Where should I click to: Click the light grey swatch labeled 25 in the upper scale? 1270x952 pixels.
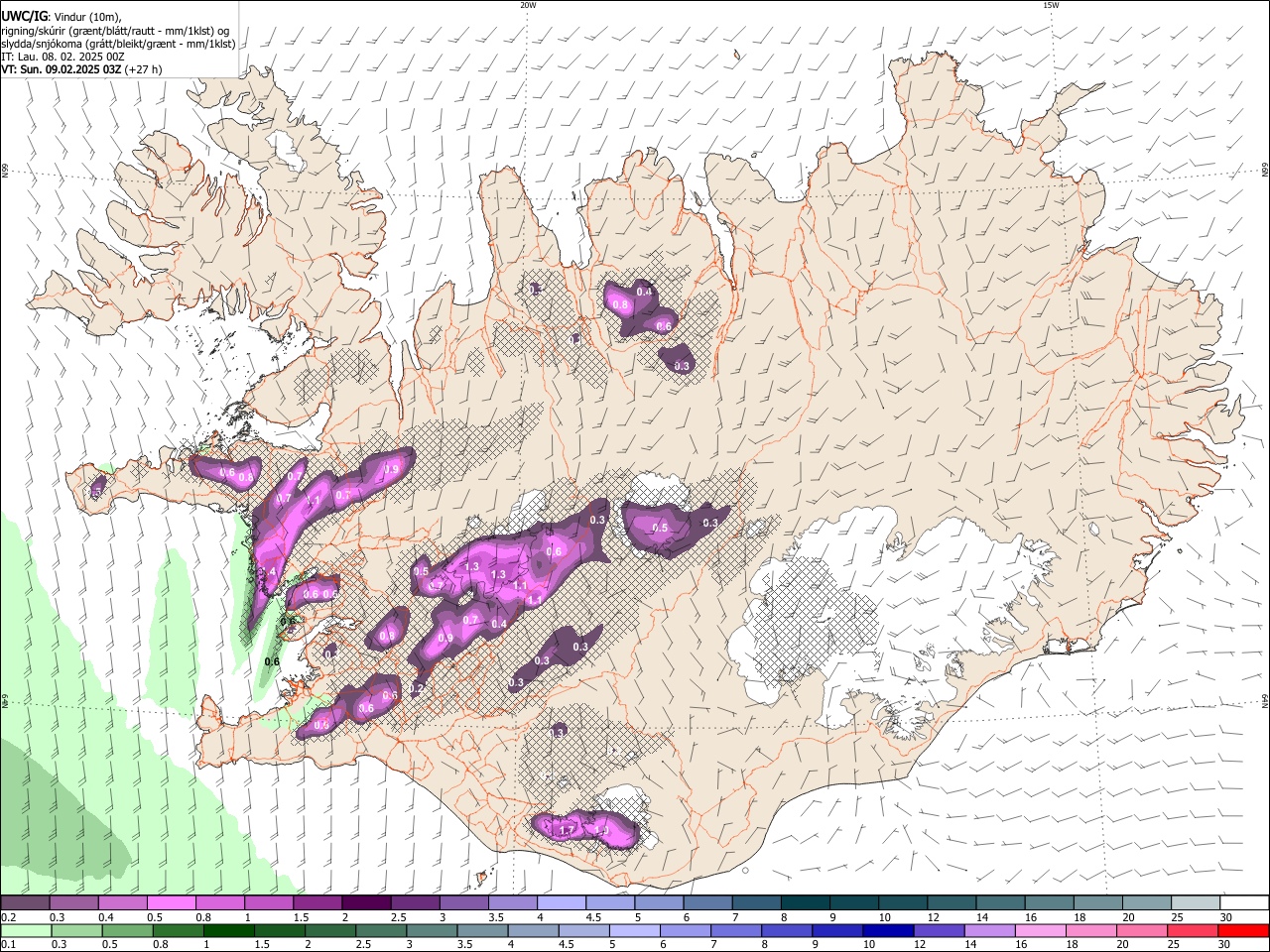[1197, 902]
